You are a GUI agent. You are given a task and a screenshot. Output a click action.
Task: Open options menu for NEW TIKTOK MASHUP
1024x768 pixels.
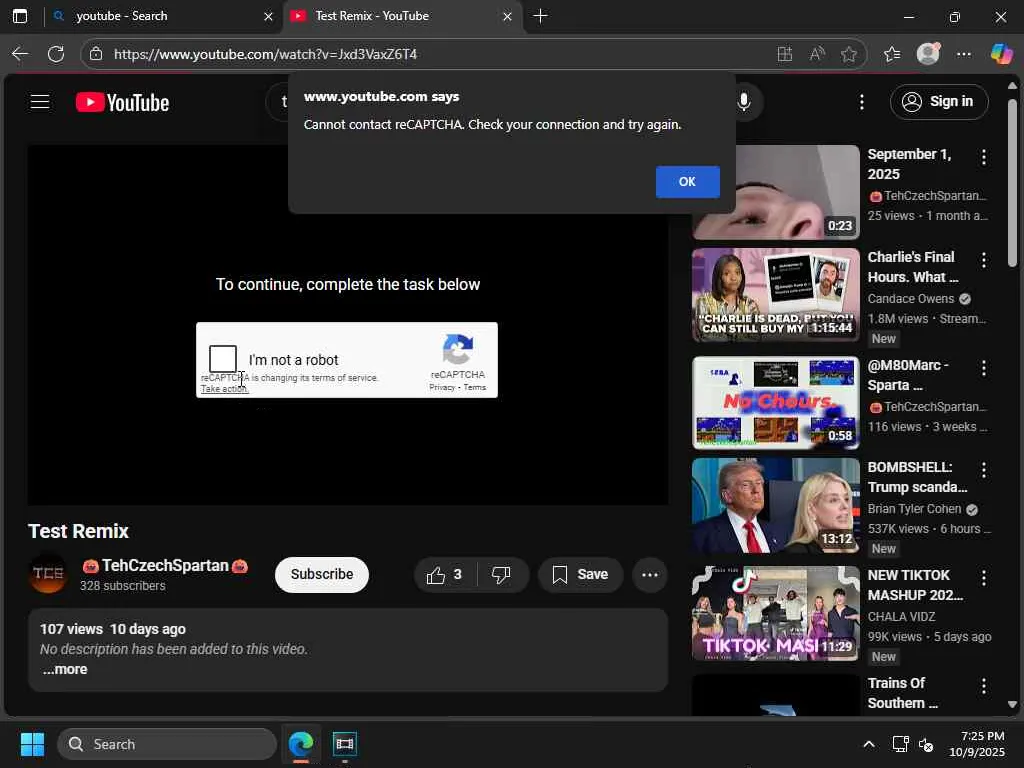983,577
